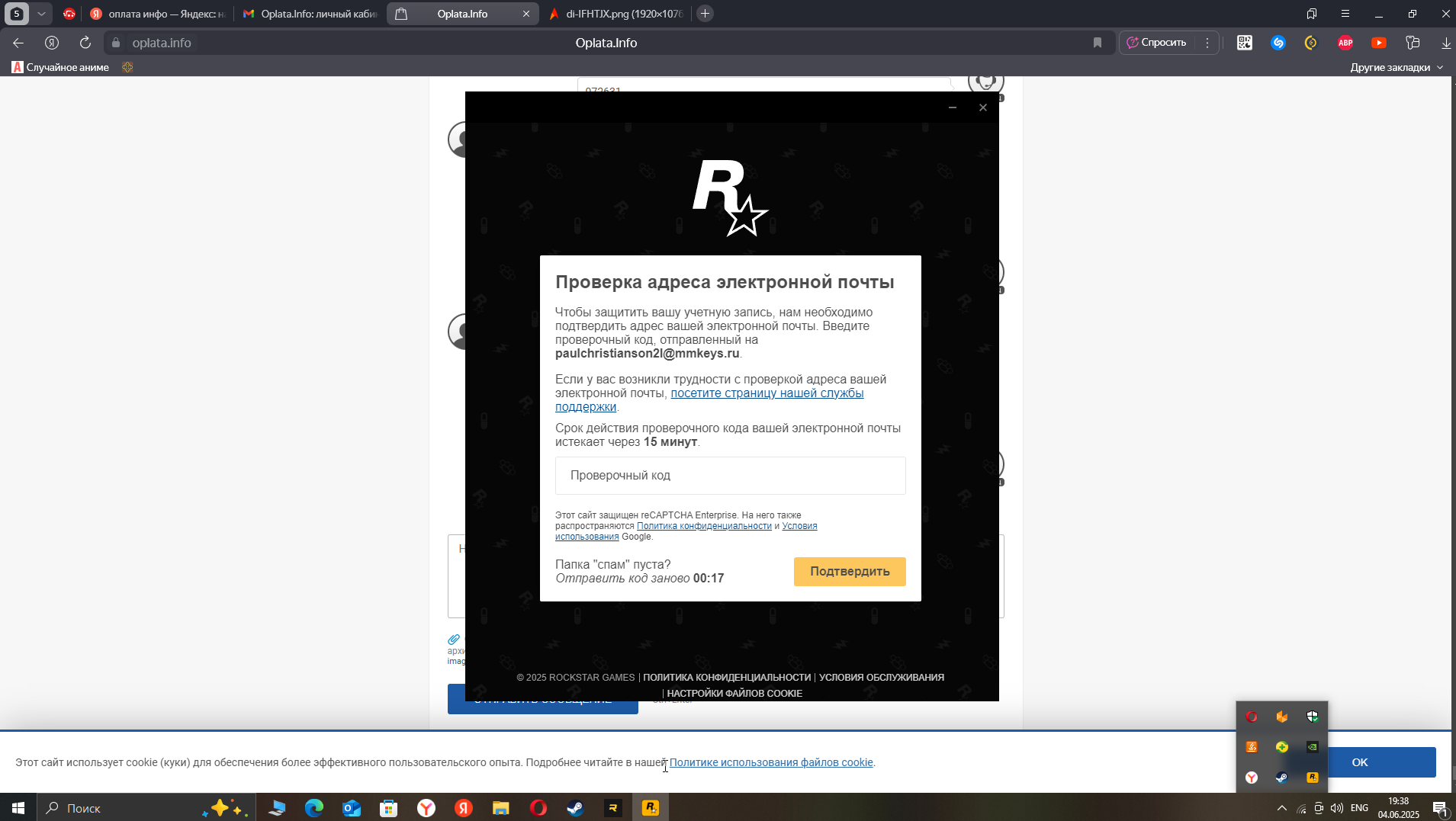Expand the 'Другие закладки' bookmarks folder

(x=1397, y=67)
